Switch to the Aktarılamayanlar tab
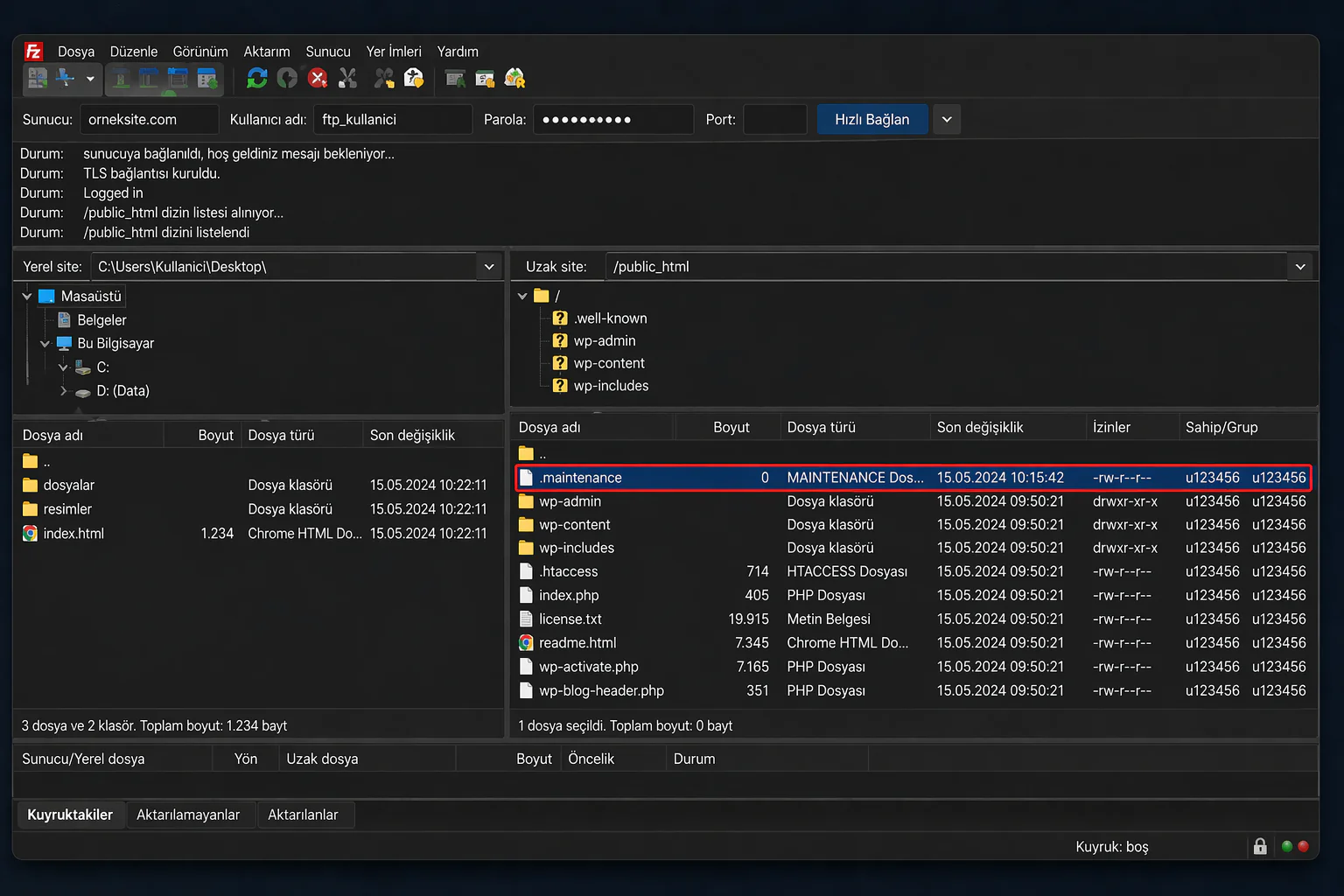Viewport: 1344px width, 896px height. (188, 815)
